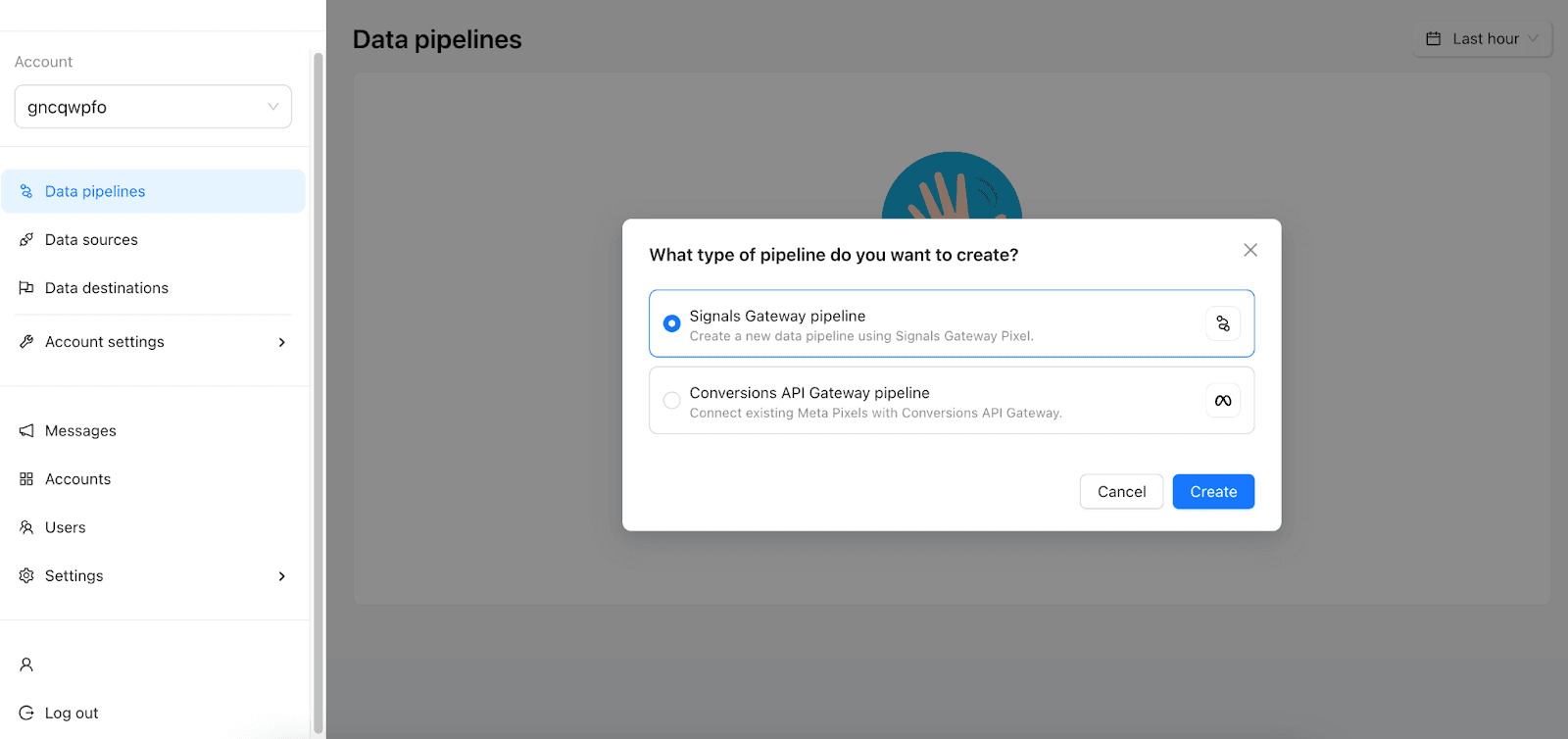
Task: Click the Accounts grid icon
Action: (x=26, y=479)
